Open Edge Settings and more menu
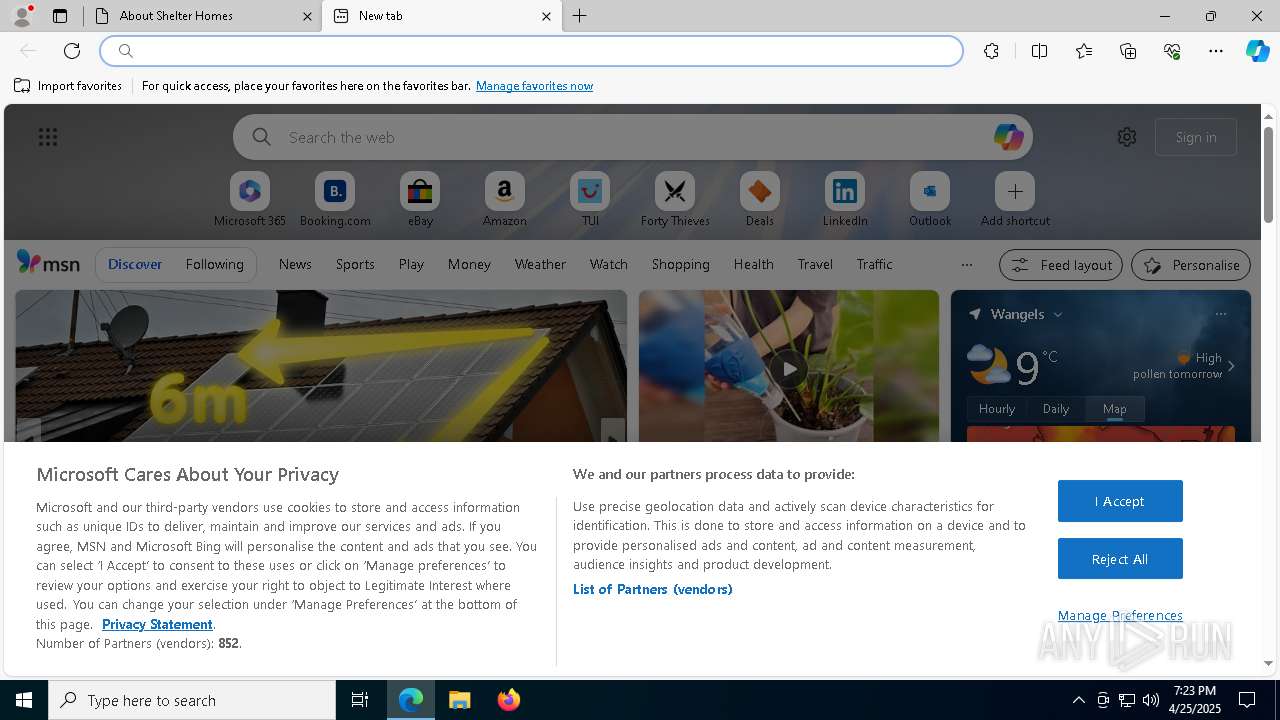 pyautogui.click(x=1216, y=51)
